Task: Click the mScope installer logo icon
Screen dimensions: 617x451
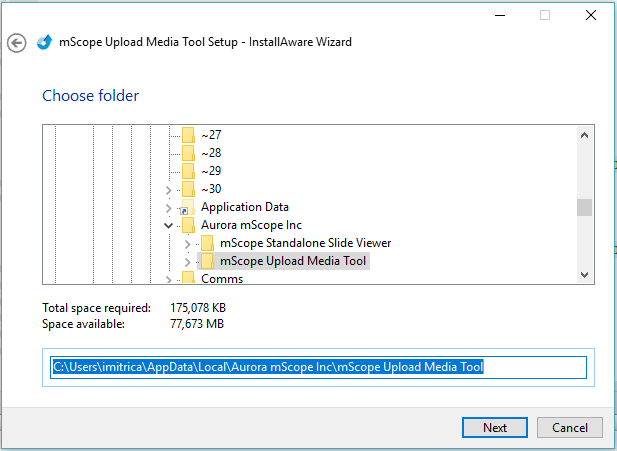Action: 43,43
